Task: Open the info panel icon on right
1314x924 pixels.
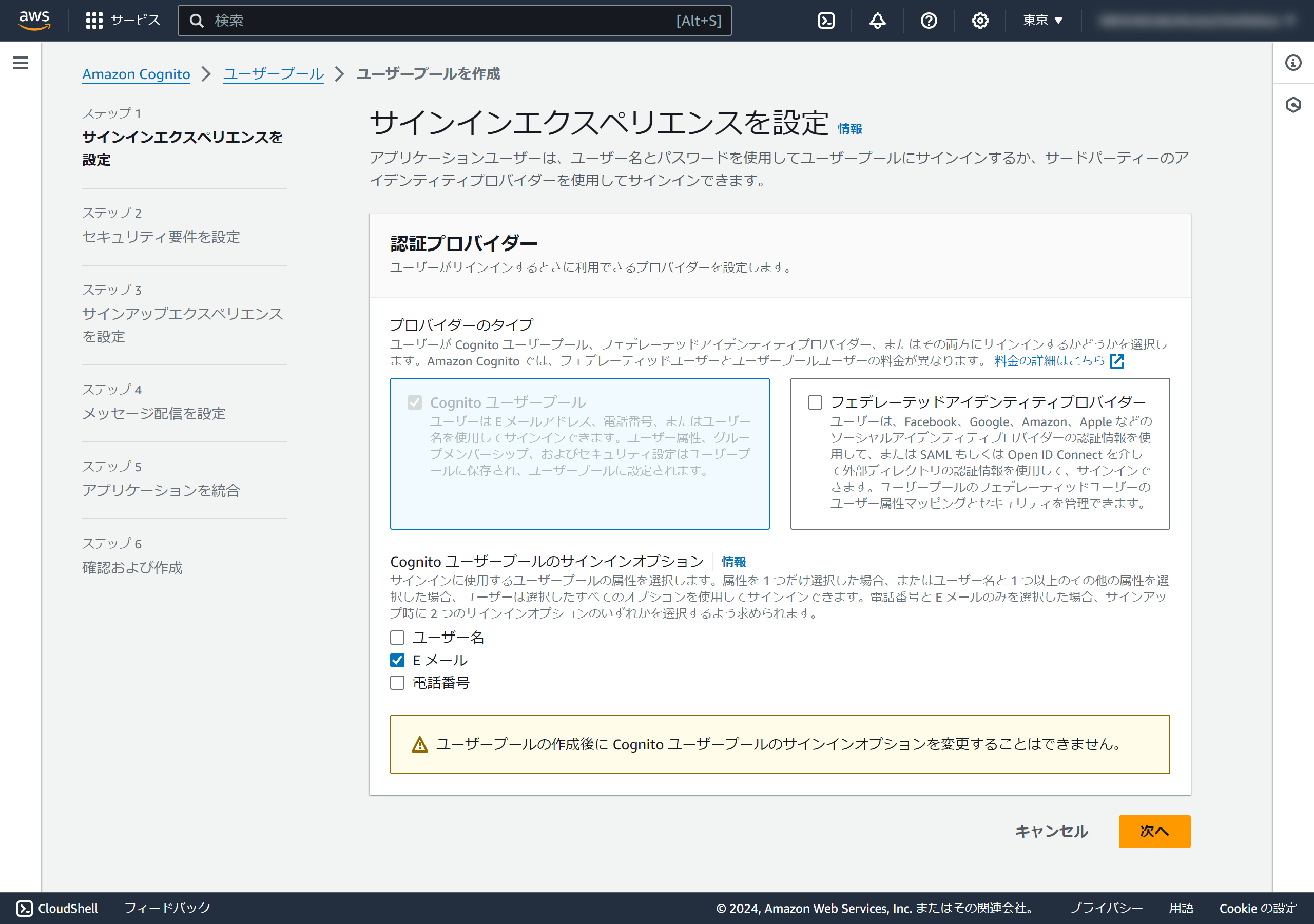Action: pyautogui.click(x=1293, y=63)
